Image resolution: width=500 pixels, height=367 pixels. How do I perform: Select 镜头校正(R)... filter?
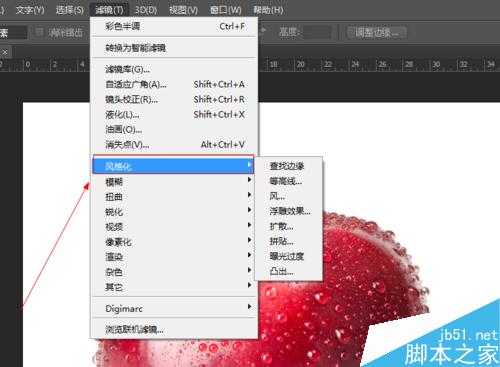174,99
